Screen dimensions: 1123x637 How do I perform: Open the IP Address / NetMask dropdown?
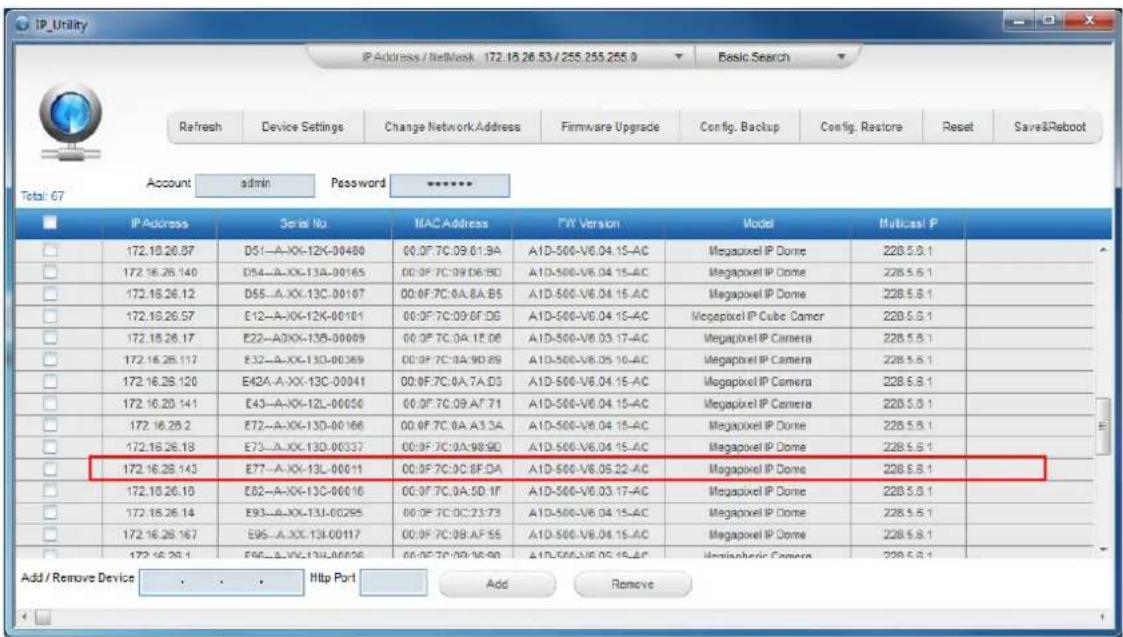(678, 57)
